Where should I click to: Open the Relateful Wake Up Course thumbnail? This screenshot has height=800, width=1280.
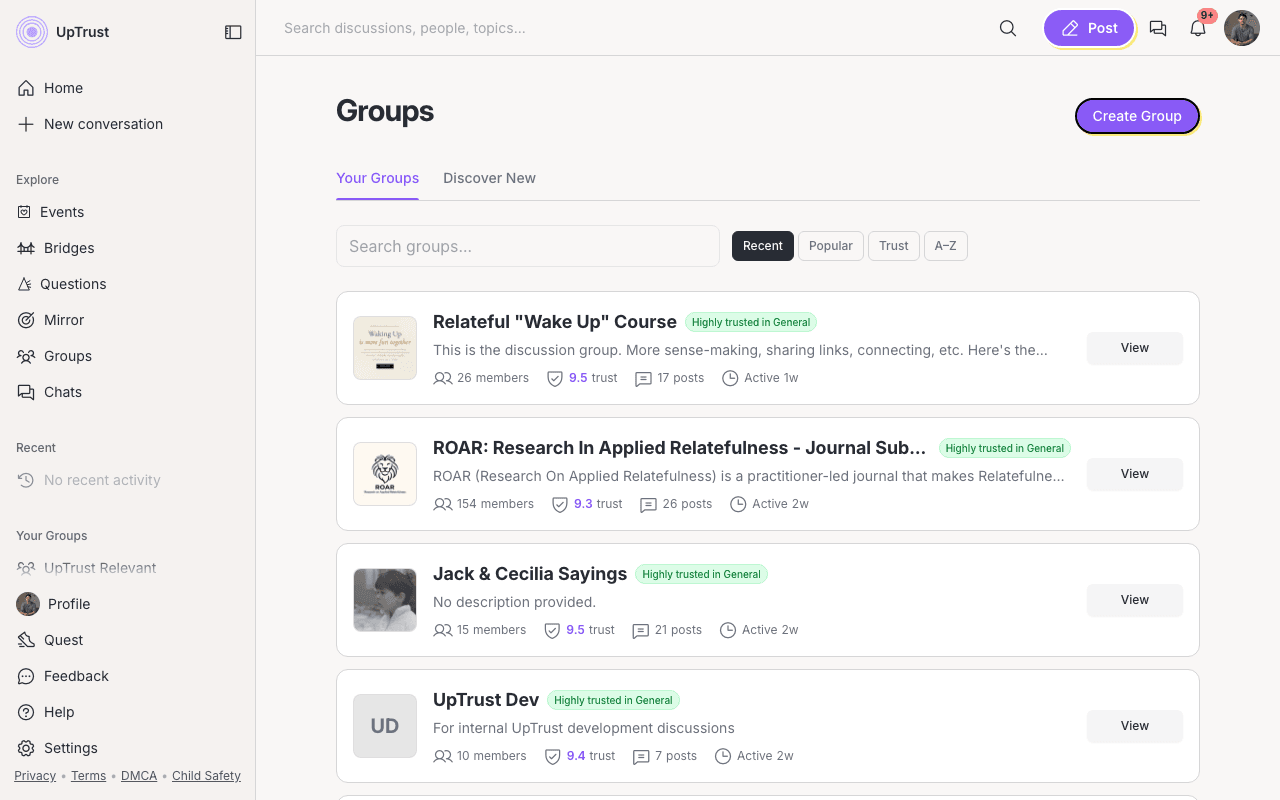385,348
